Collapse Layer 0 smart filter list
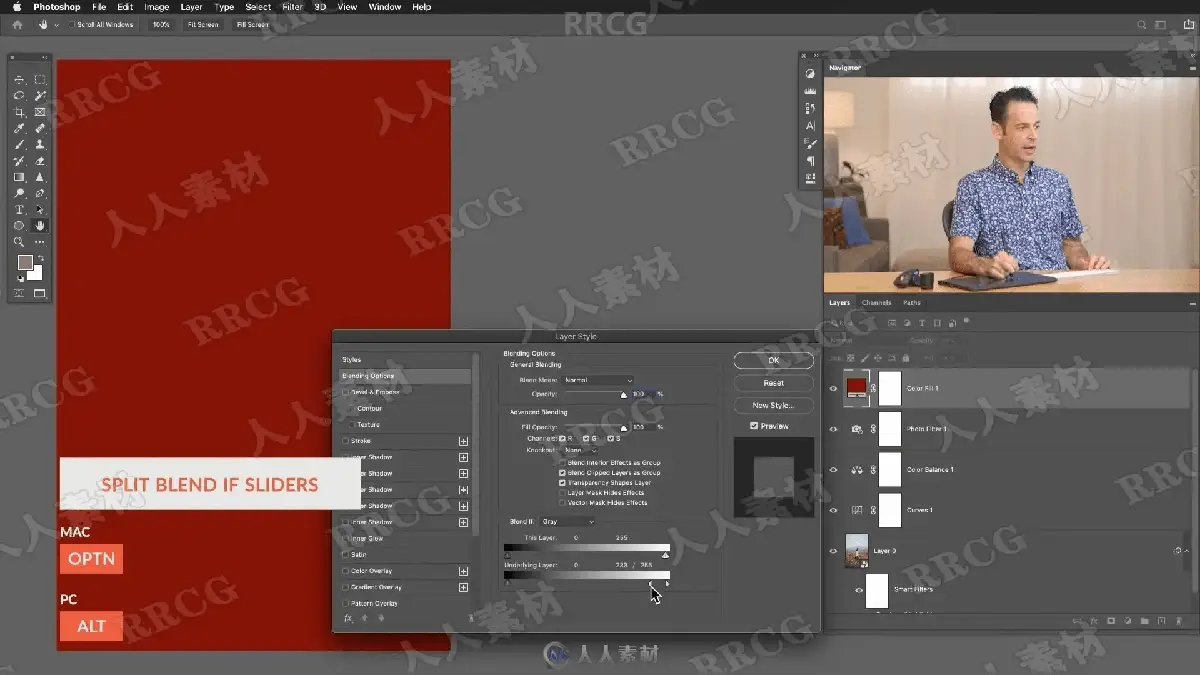Image resolution: width=1200 pixels, height=675 pixels. [x=1187, y=551]
